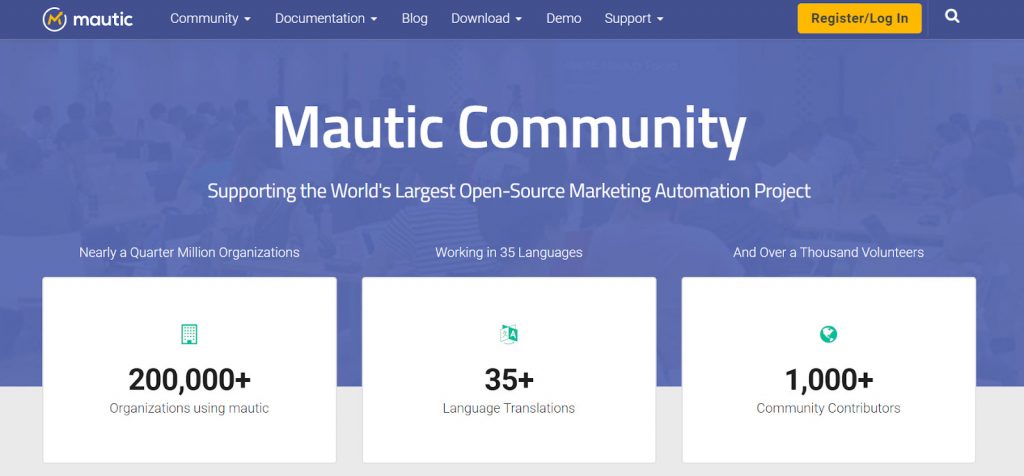Expand the Documentation dropdown arrow

pos(374,20)
